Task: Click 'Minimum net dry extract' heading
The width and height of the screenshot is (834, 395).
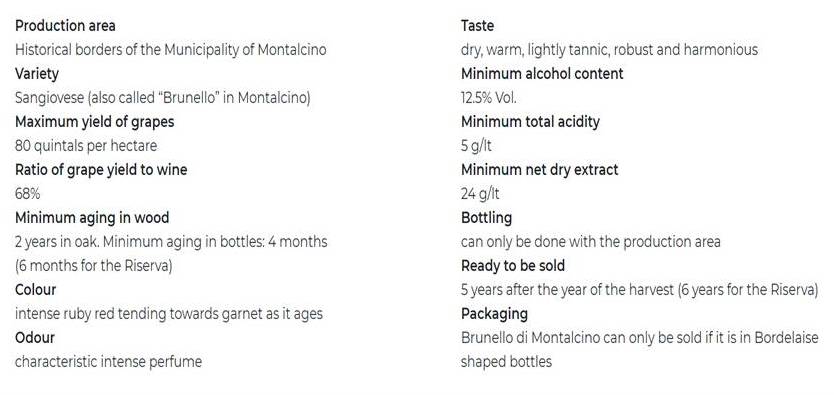Action: click(539, 170)
